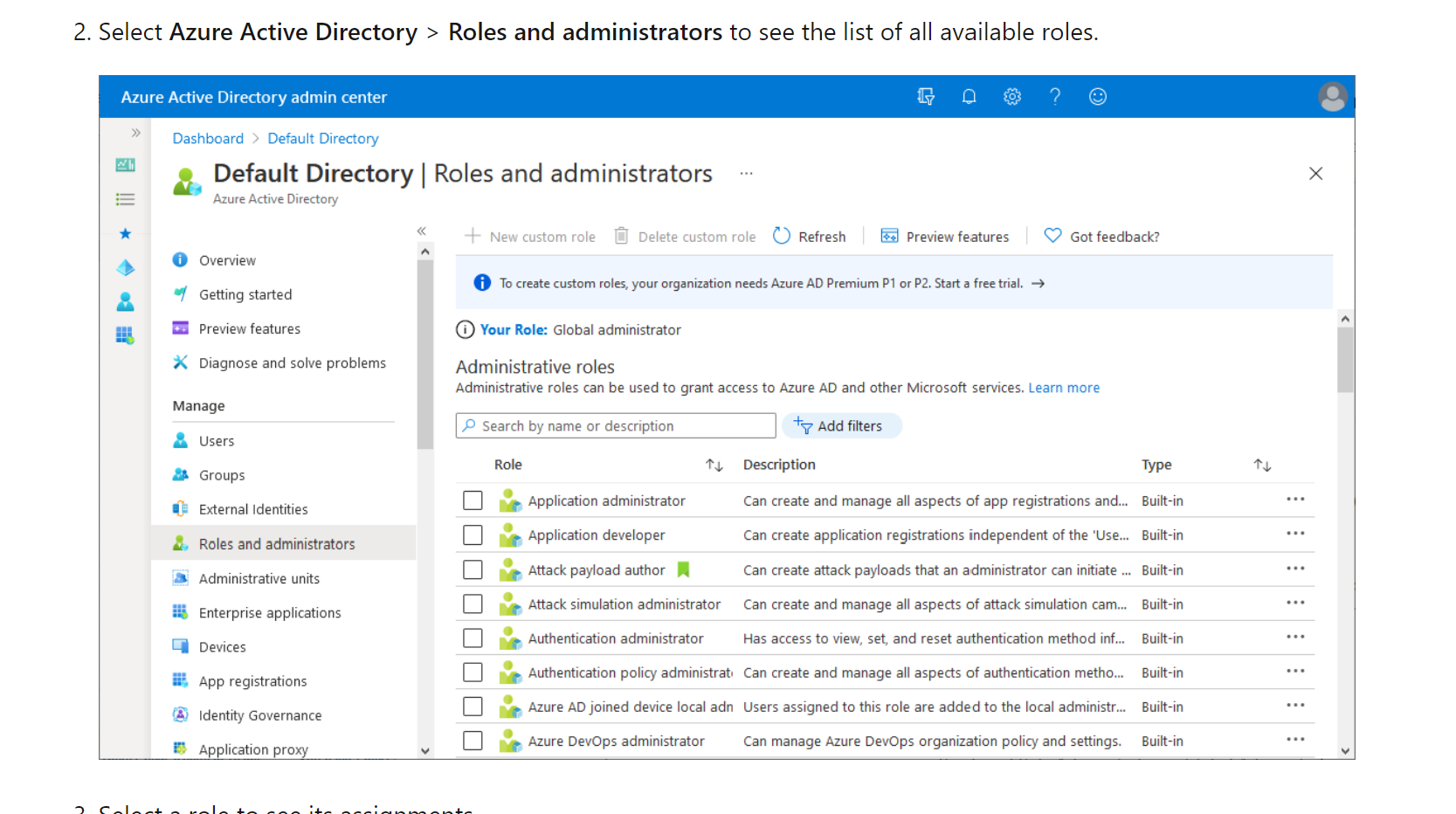Screen dimensions: 1456x814
Task: Click the info icon beside Your Role
Action: point(466,330)
